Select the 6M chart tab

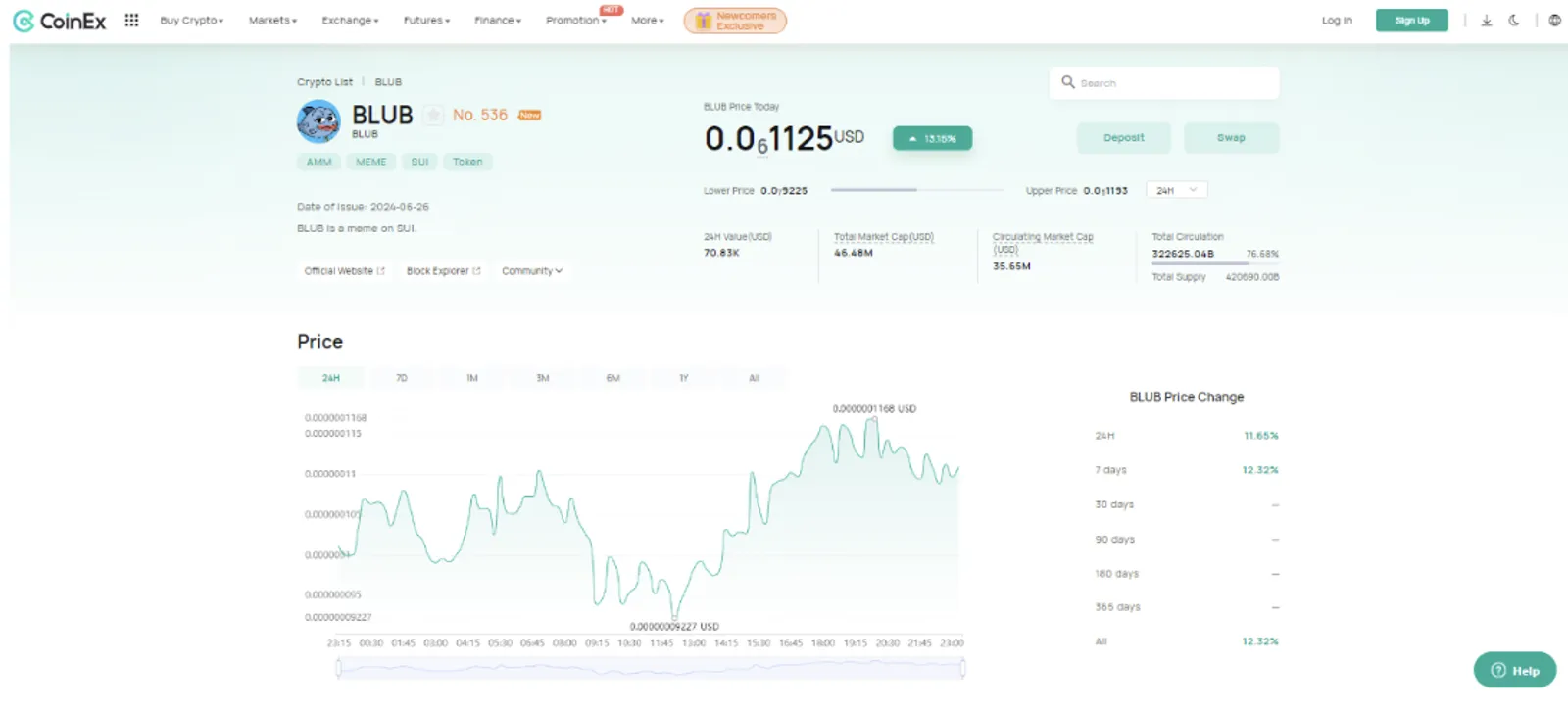[x=613, y=378]
